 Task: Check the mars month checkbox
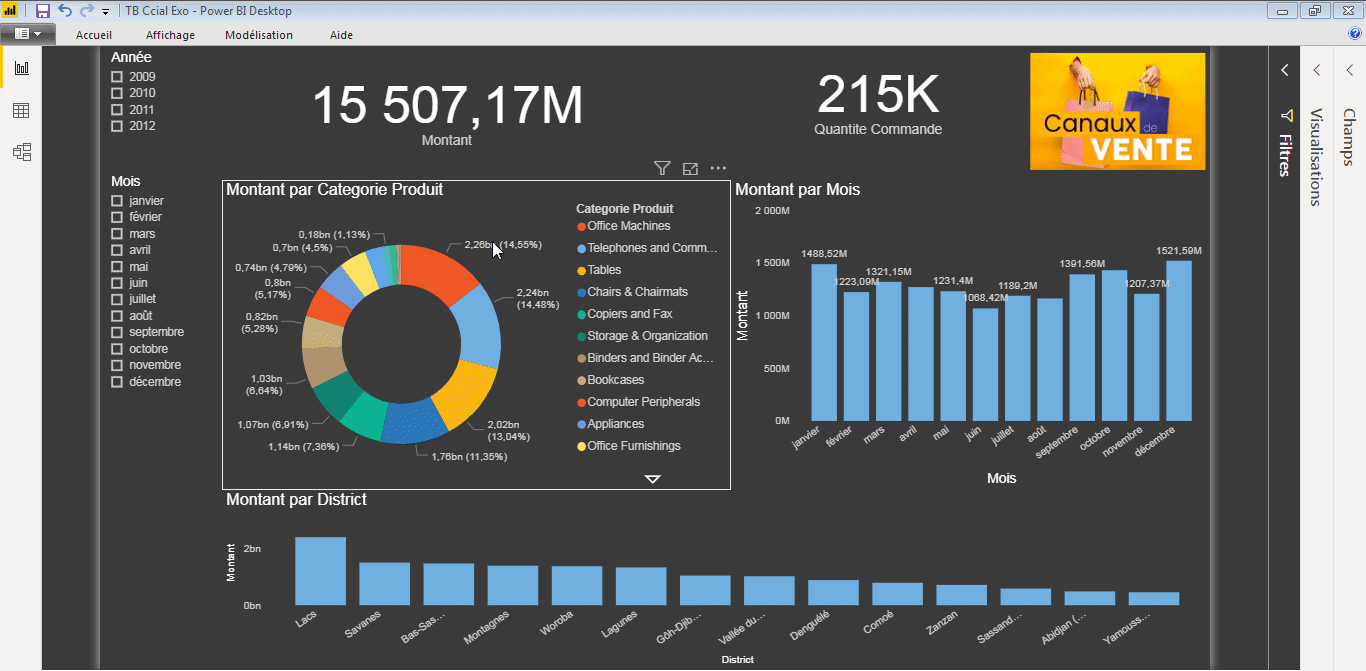(117, 234)
